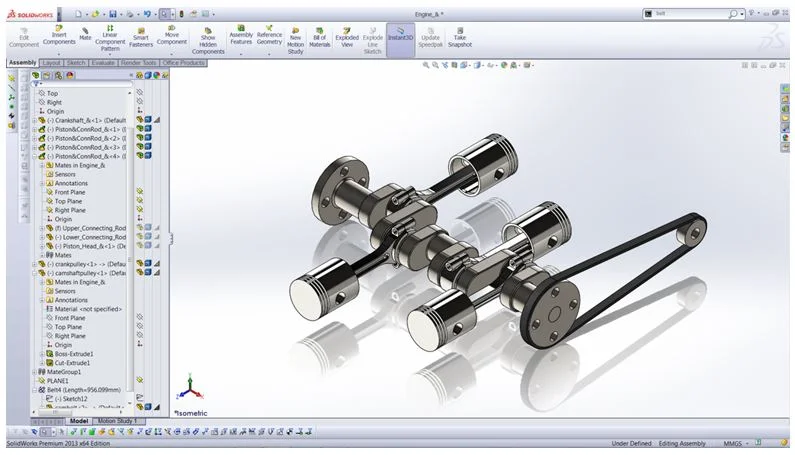Viewport: 795px width, 455px height.
Task: Click the Undo icon
Action: pos(147,14)
